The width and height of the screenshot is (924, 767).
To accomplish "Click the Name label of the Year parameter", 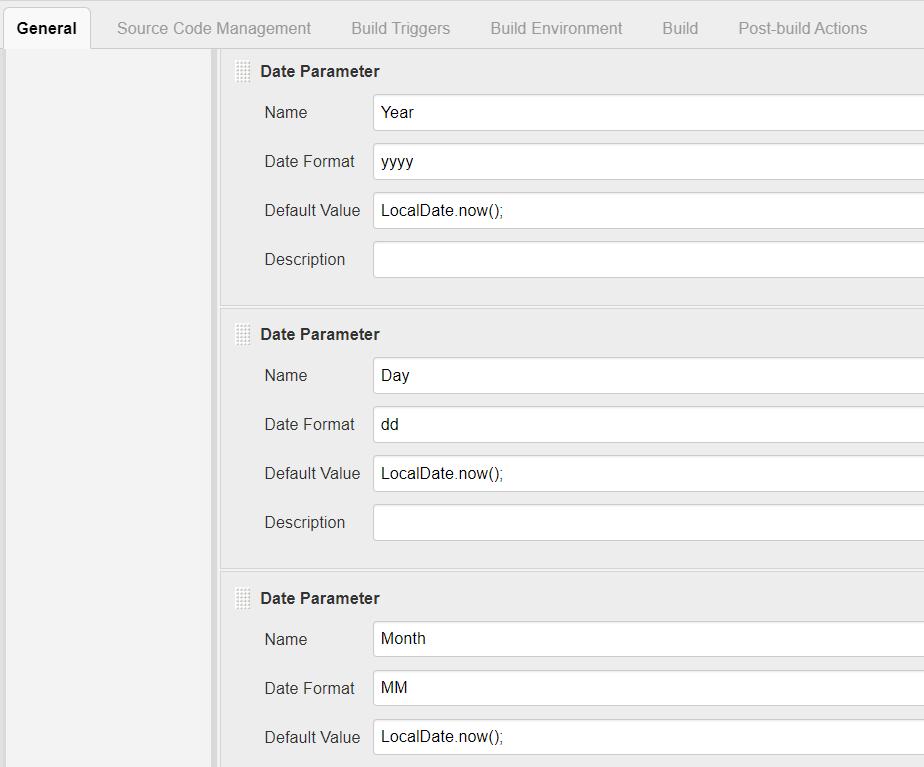I will 286,113.
